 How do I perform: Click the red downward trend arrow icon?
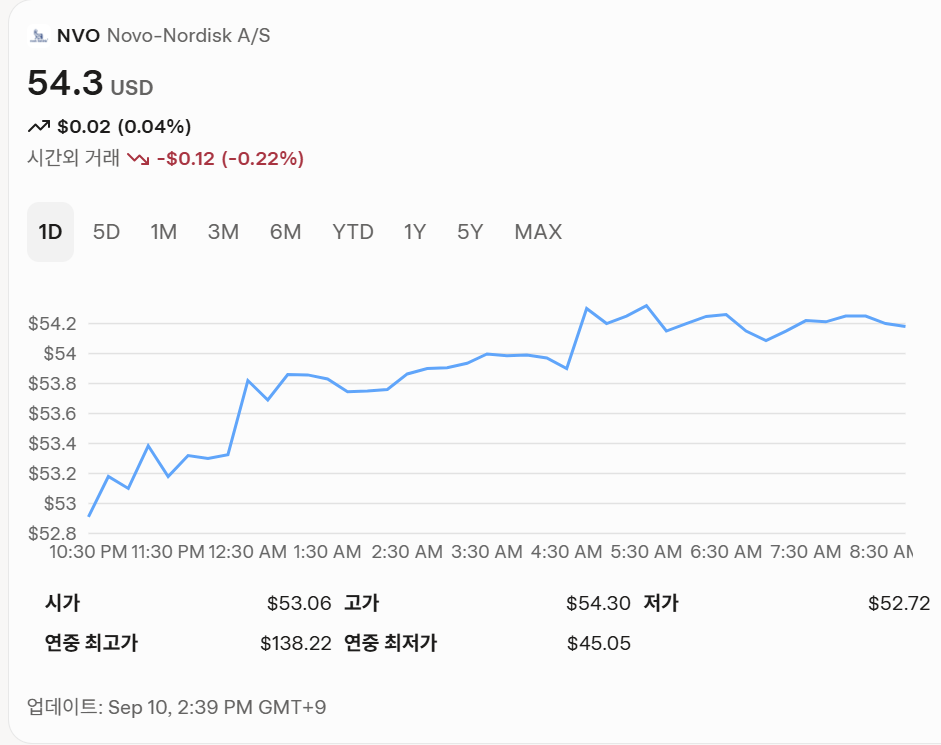[x=138, y=159]
